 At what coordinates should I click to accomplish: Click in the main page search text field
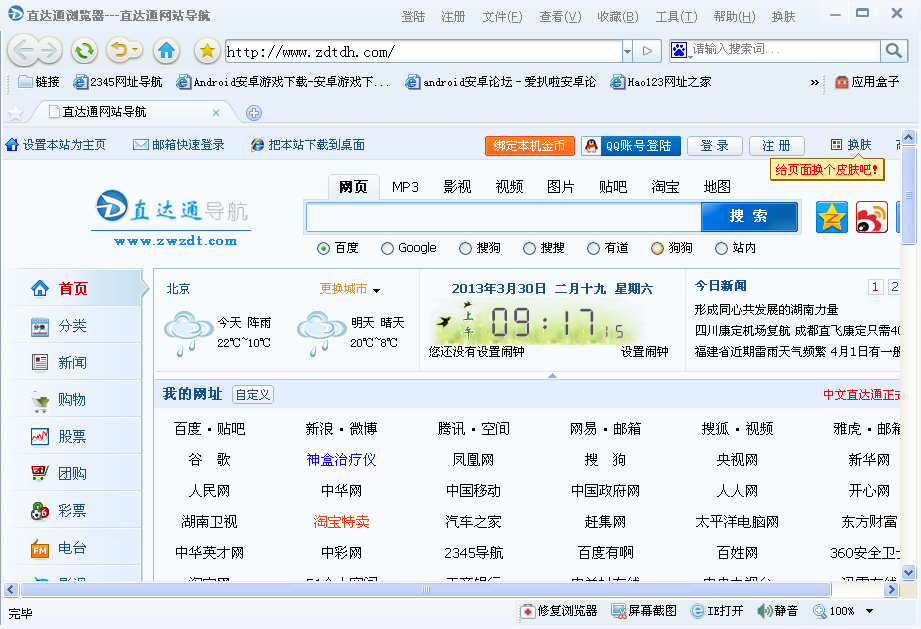pos(503,217)
